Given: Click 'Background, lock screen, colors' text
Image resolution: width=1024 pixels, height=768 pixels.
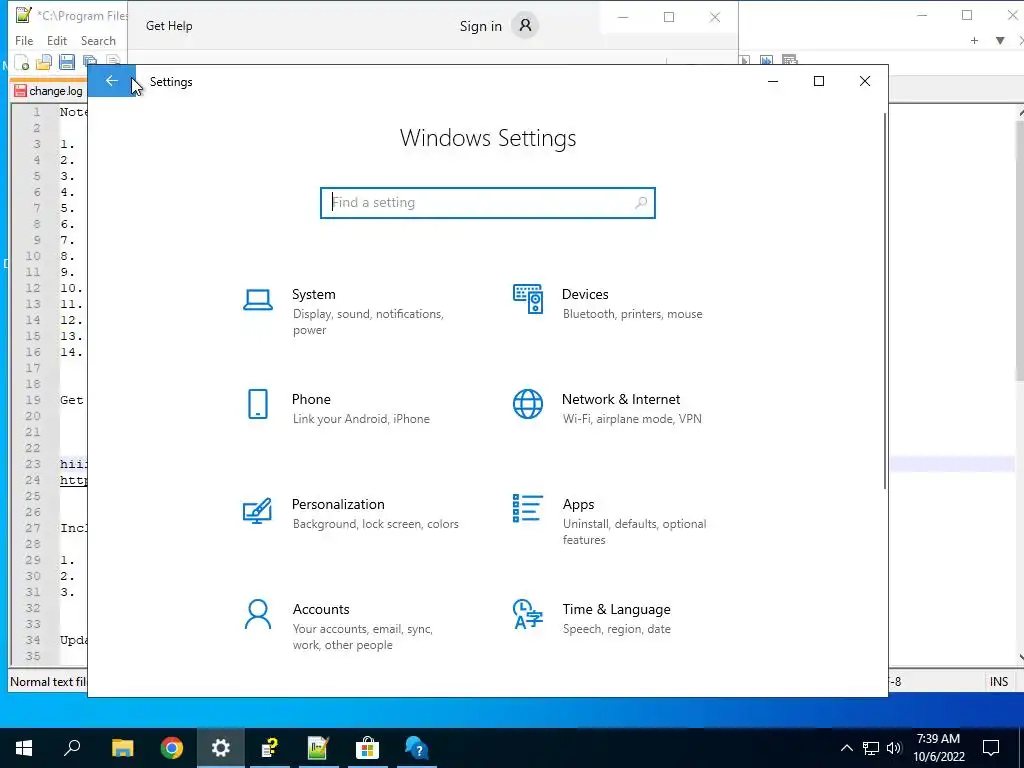Looking at the screenshot, I should [376, 524].
